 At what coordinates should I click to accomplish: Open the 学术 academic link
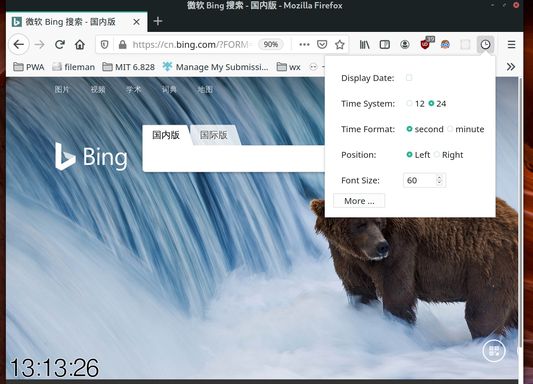tap(134, 89)
